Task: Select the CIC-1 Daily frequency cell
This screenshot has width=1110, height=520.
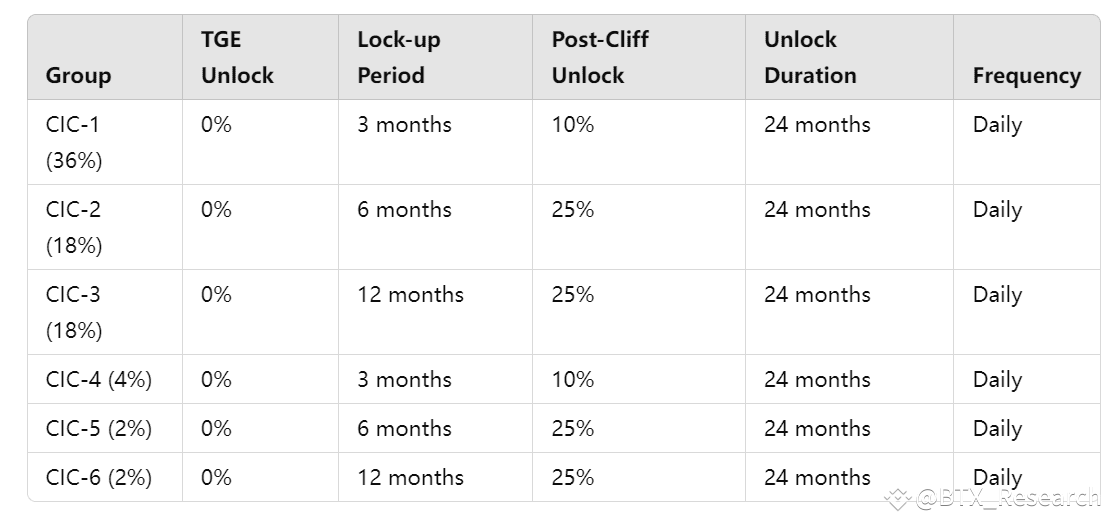Action: (x=997, y=125)
